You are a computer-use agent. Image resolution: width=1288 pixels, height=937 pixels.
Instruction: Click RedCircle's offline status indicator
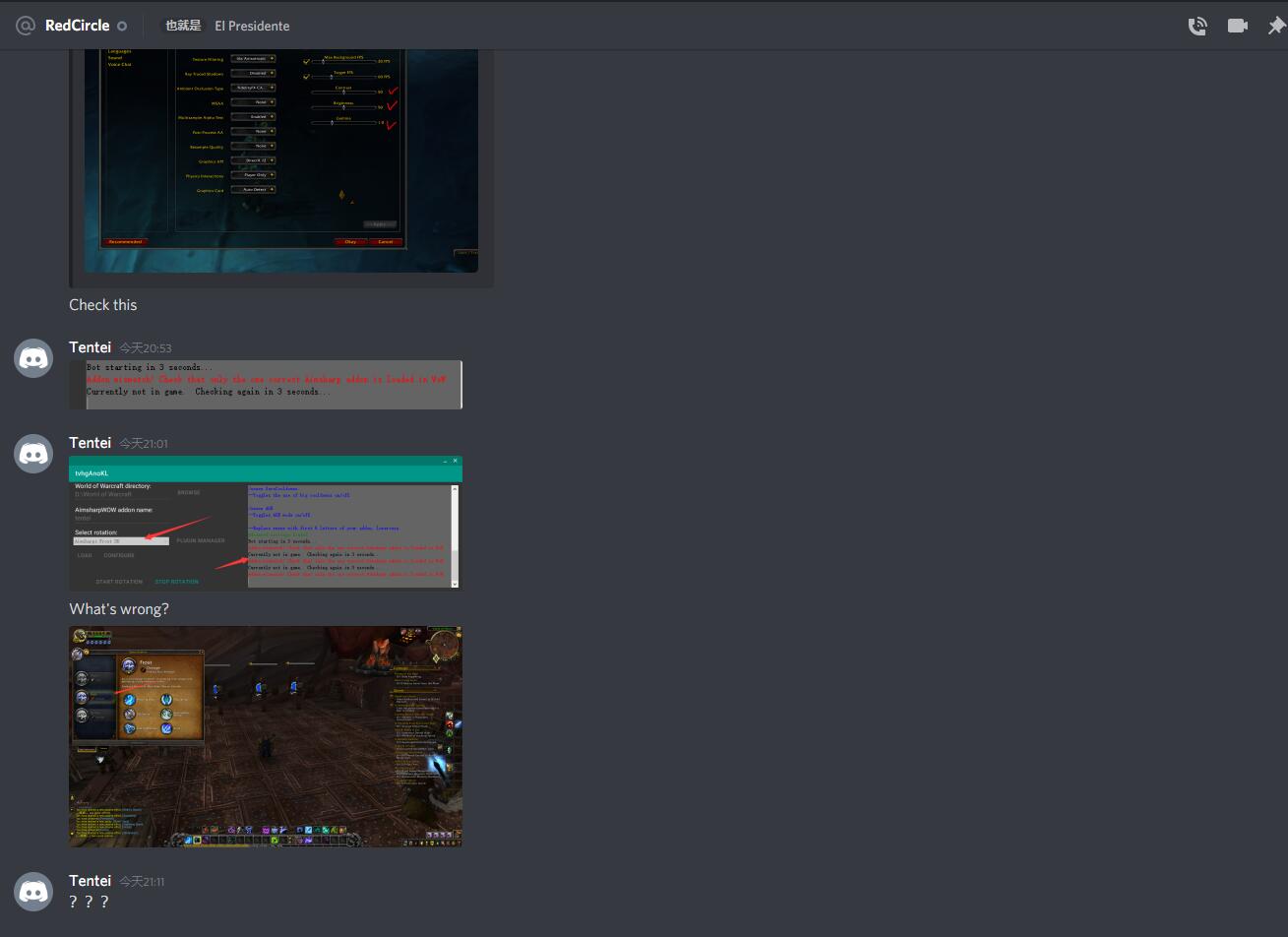pos(122,26)
